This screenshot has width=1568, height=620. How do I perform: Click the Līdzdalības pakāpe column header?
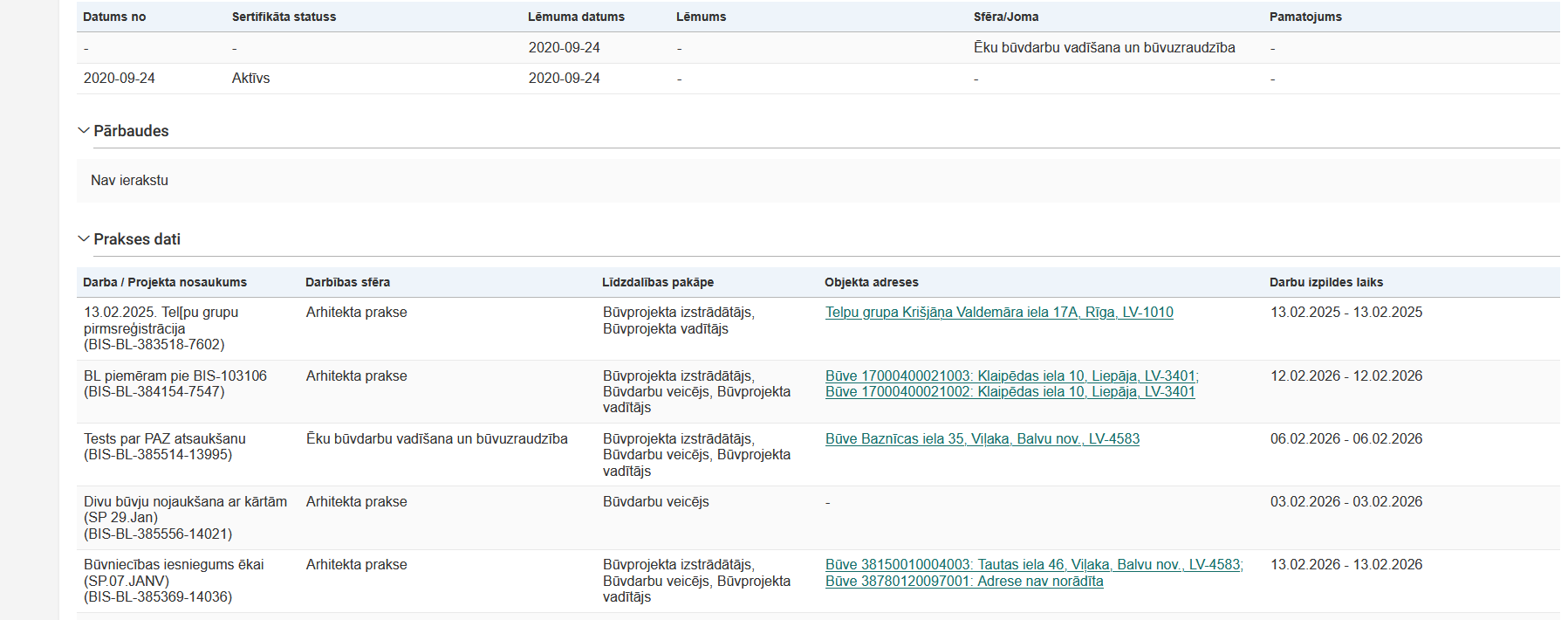click(658, 282)
